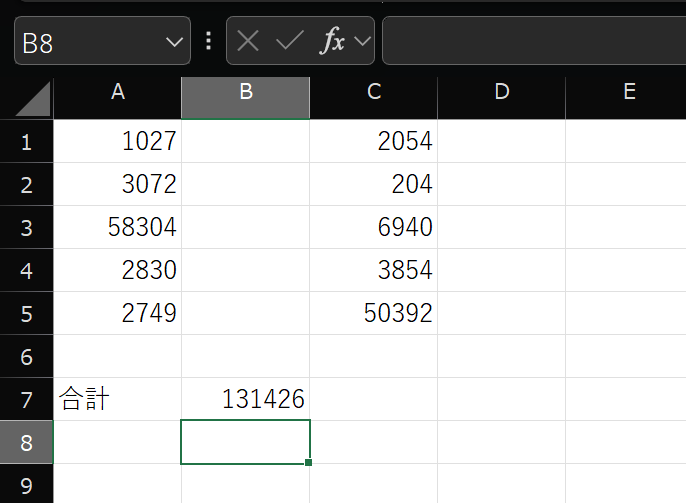Select column C header
686x503 pixels.
[x=373, y=92]
